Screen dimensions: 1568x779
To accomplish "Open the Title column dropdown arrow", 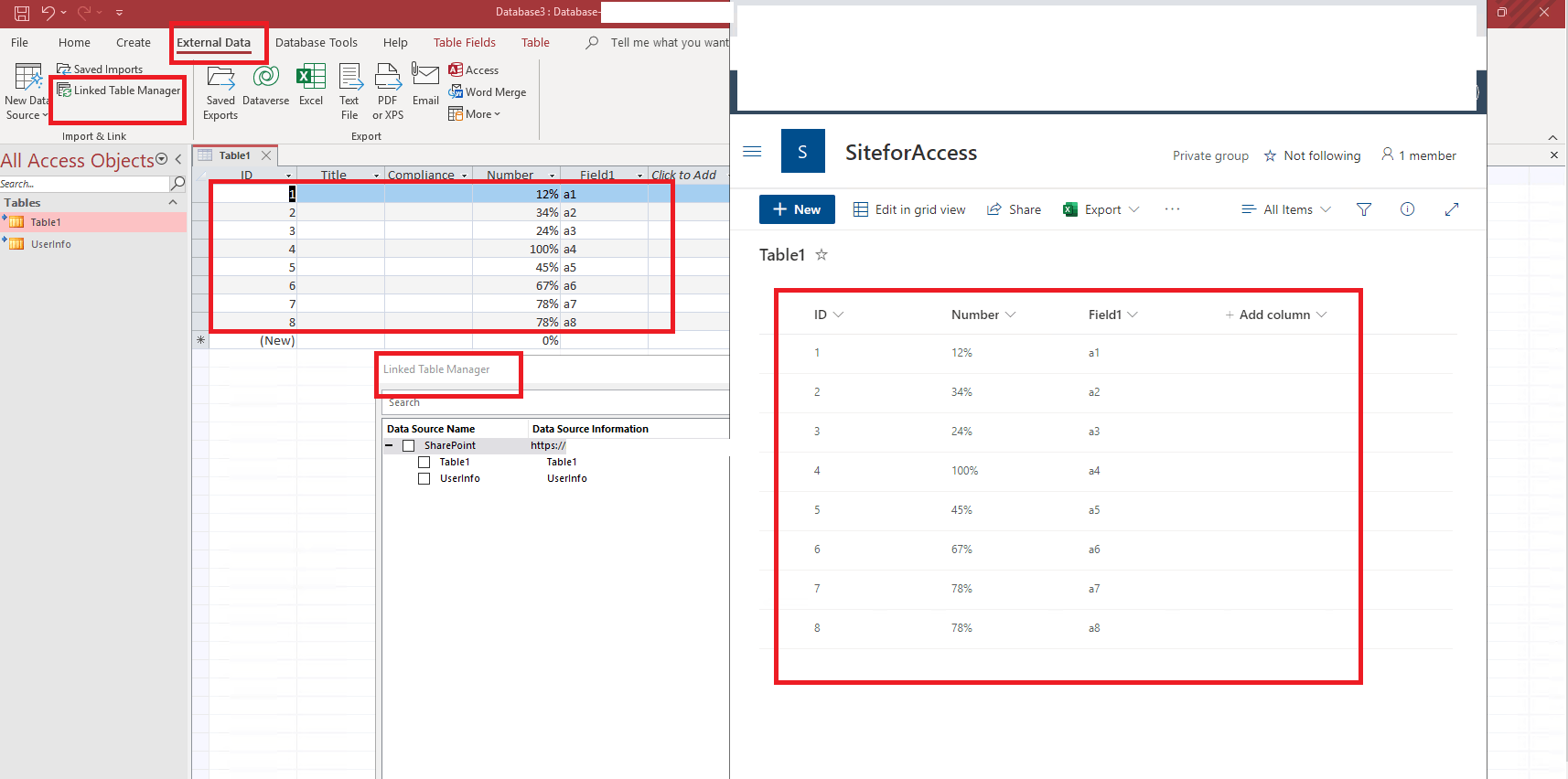I will pos(376,176).
